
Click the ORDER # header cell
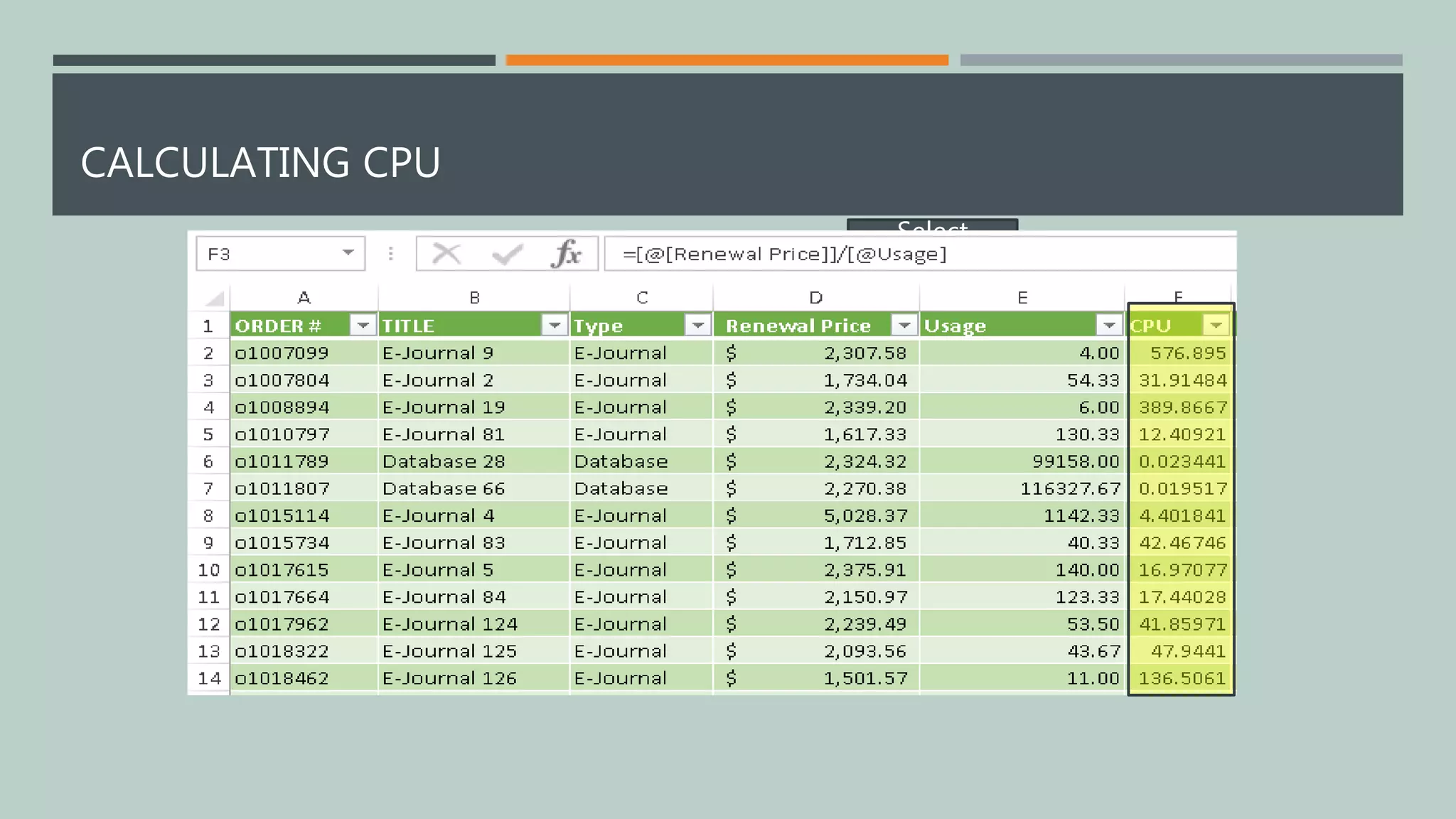click(x=304, y=326)
